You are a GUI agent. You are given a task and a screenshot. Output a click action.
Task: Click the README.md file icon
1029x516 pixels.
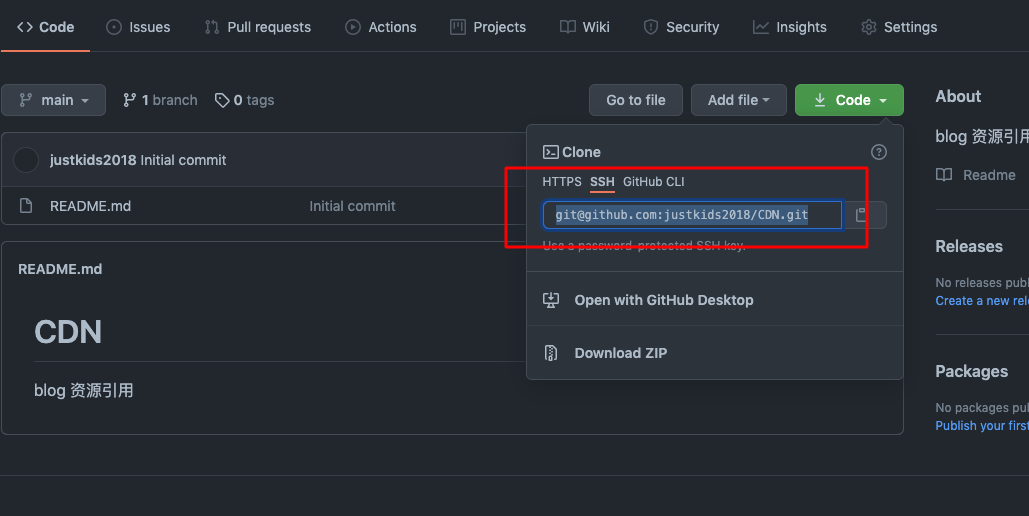coord(26,206)
